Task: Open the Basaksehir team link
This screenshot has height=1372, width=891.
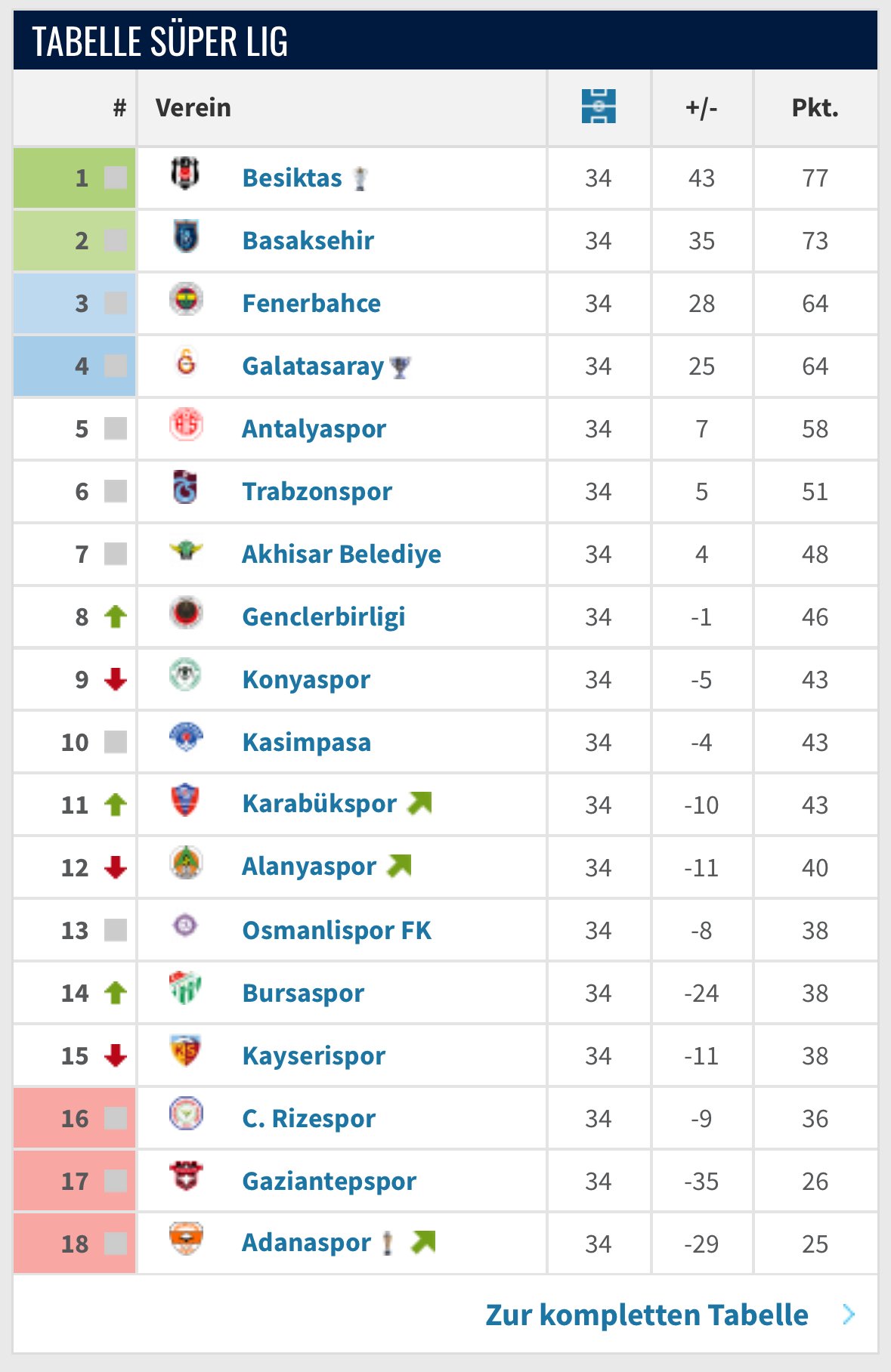Action: coord(308,241)
